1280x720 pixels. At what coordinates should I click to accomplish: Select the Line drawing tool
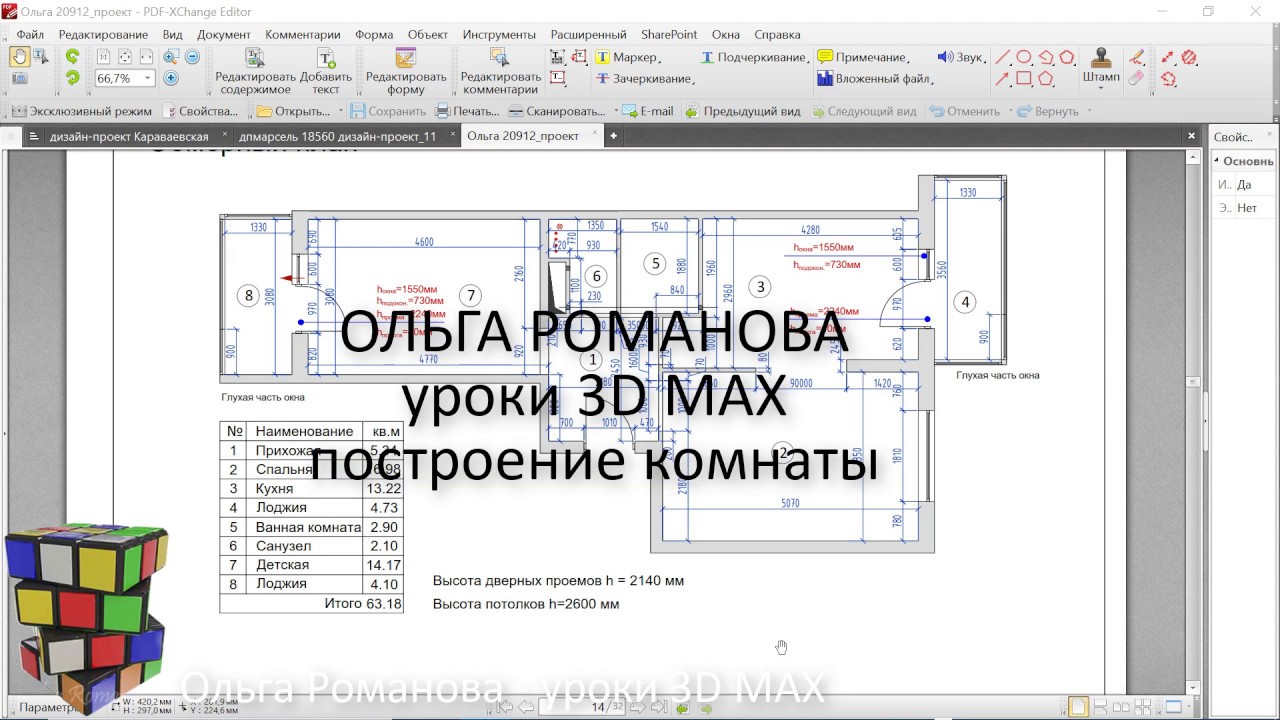click(1002, 57)
